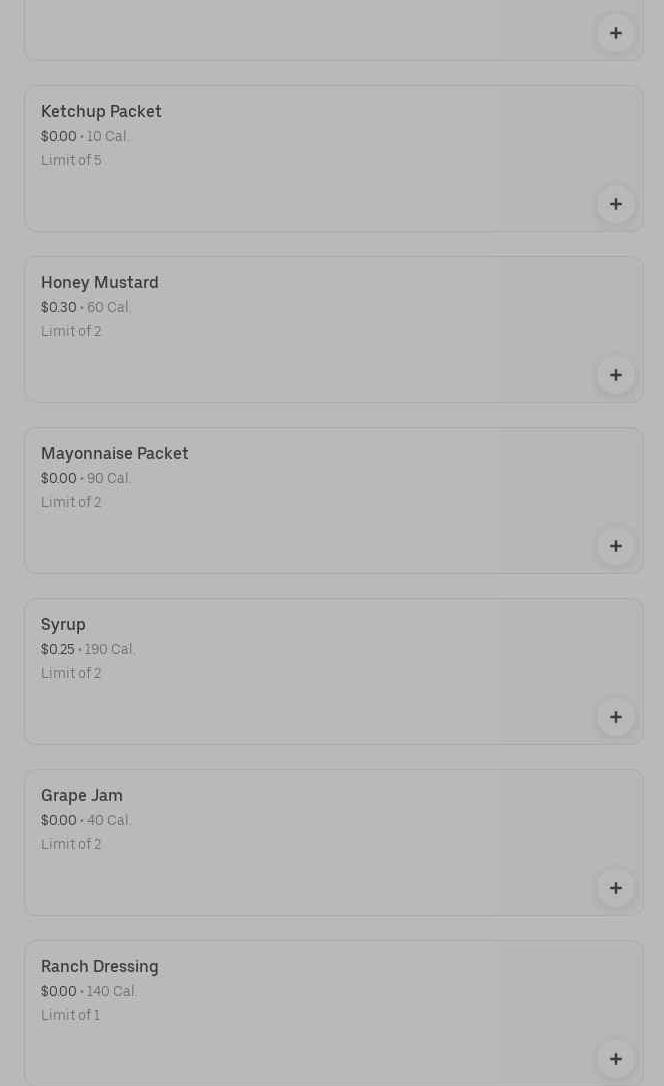Click Ranch Dressing's 140 Cal. text
The width and height of the screenshot is (664, 1086).
pos(112,991)
